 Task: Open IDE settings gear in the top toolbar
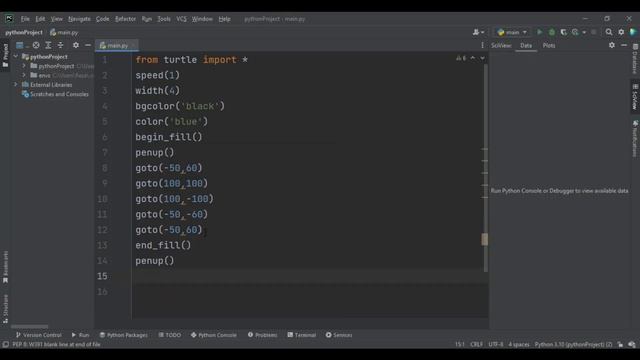point(621,32)
